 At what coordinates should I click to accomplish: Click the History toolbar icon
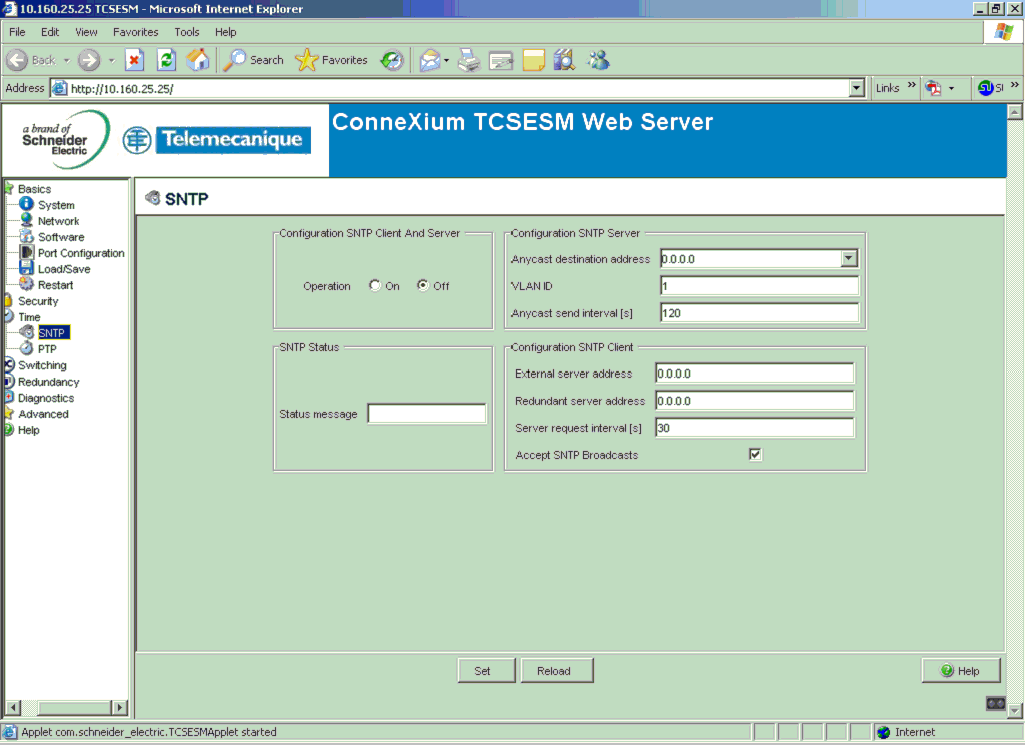392,60
